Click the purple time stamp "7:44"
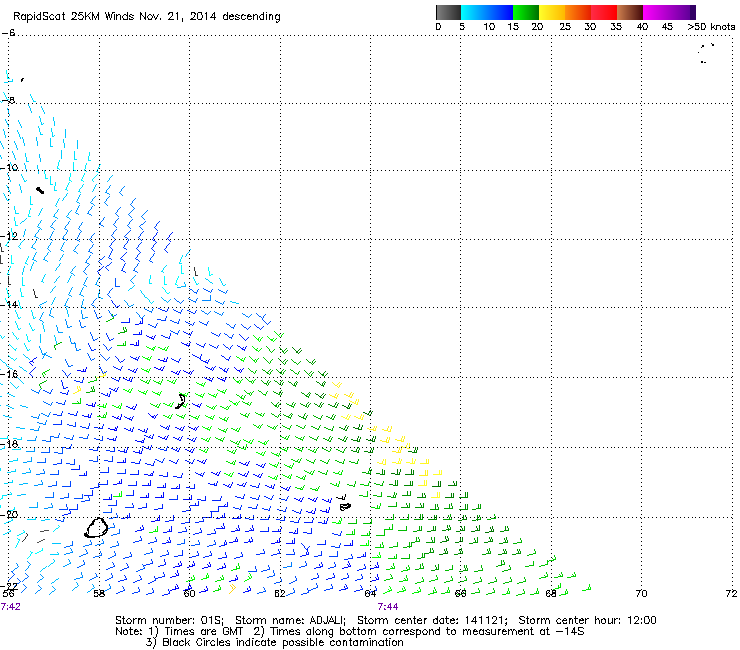The width and height of the screenshot is (740, 650). [388, 607]
